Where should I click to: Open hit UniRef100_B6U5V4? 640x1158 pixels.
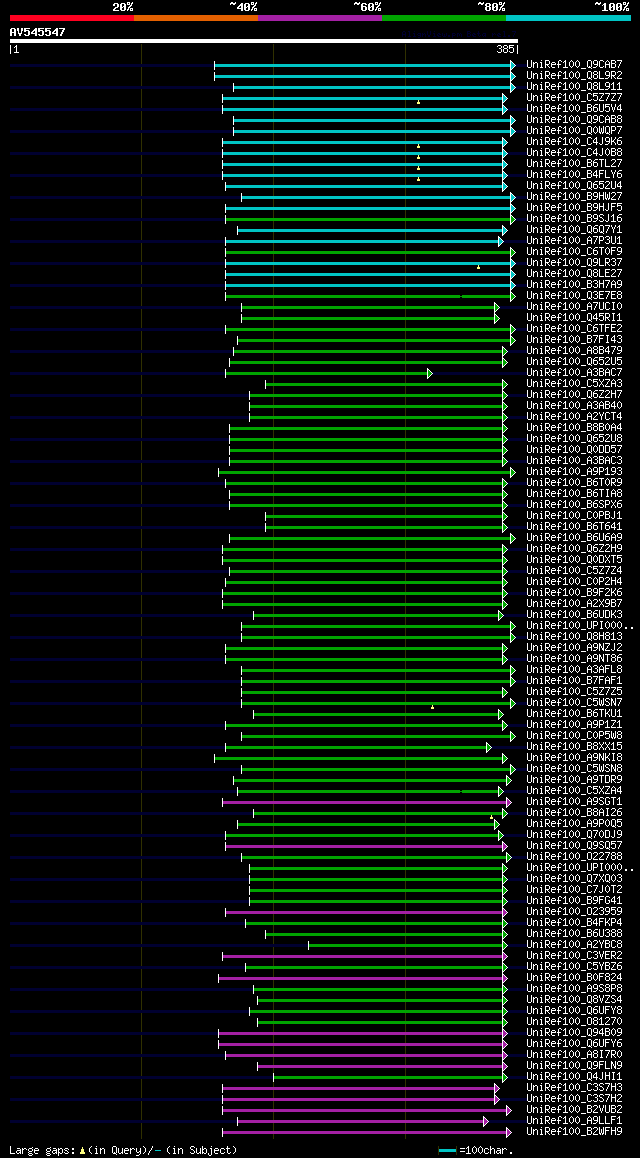pyautogui.click(x=574, y=109)
